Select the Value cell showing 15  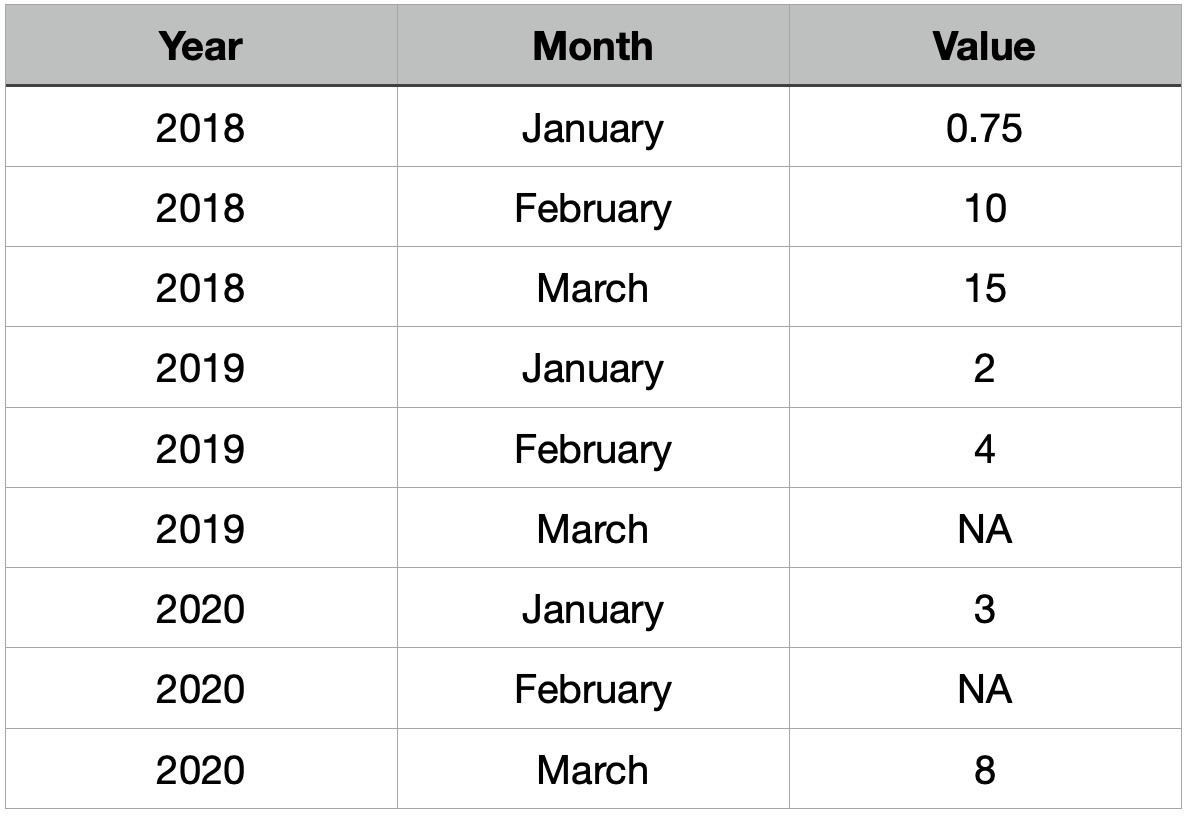click(x=984, y=289)
